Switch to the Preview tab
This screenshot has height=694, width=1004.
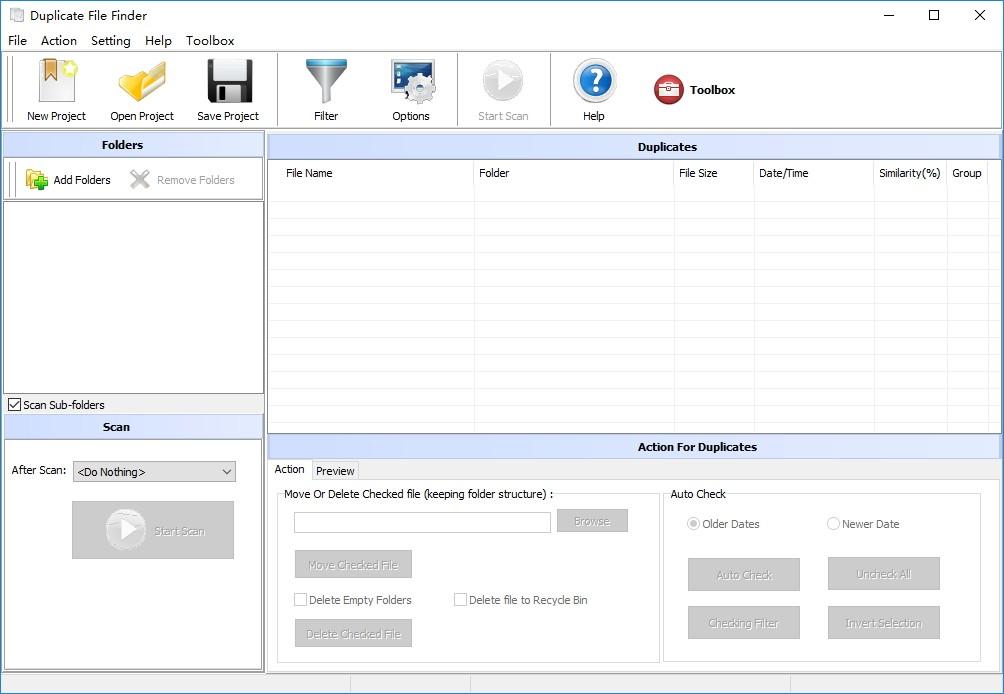[335, 471]
